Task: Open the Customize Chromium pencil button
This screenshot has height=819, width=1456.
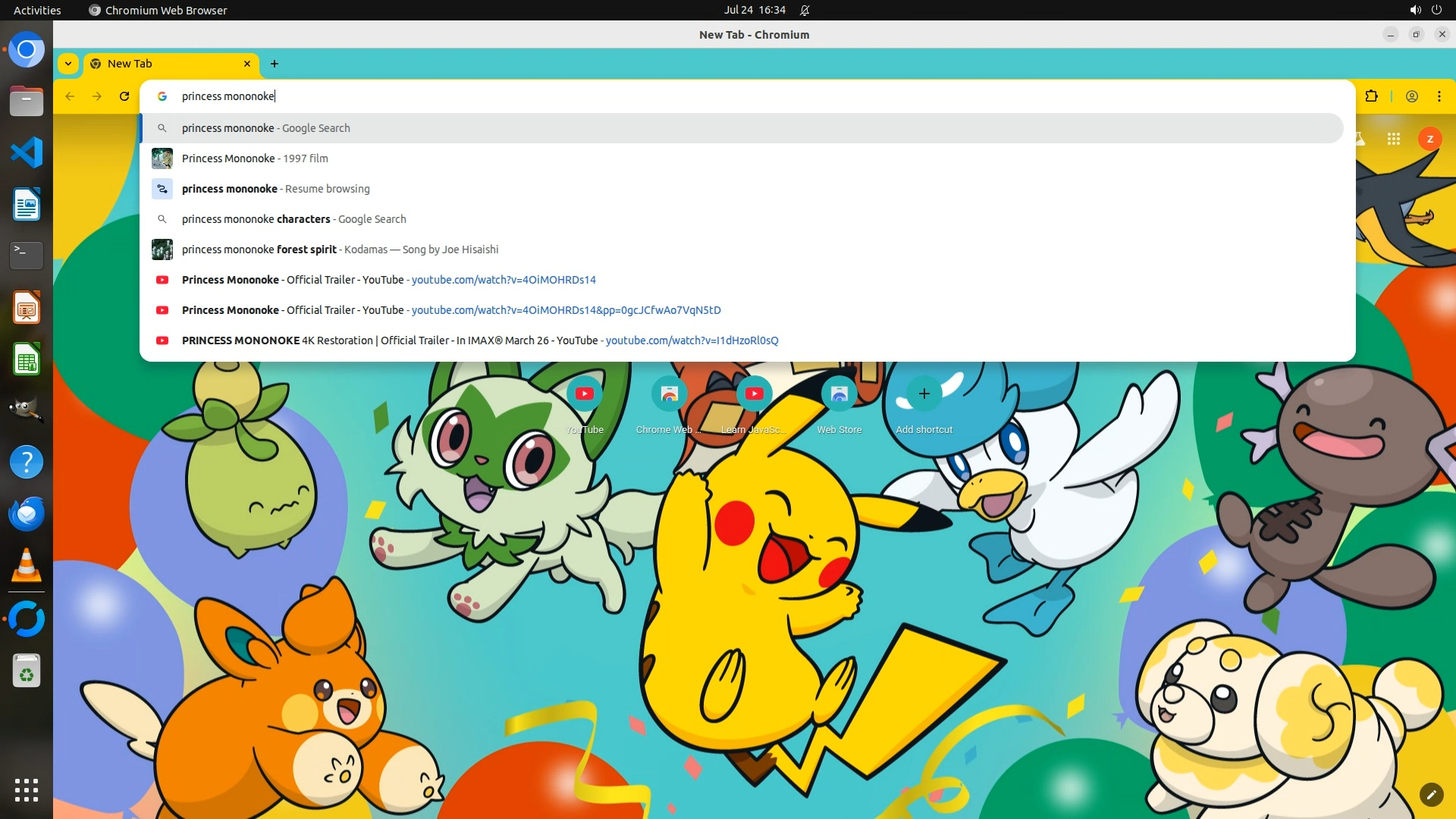Action: (1431, 794)
